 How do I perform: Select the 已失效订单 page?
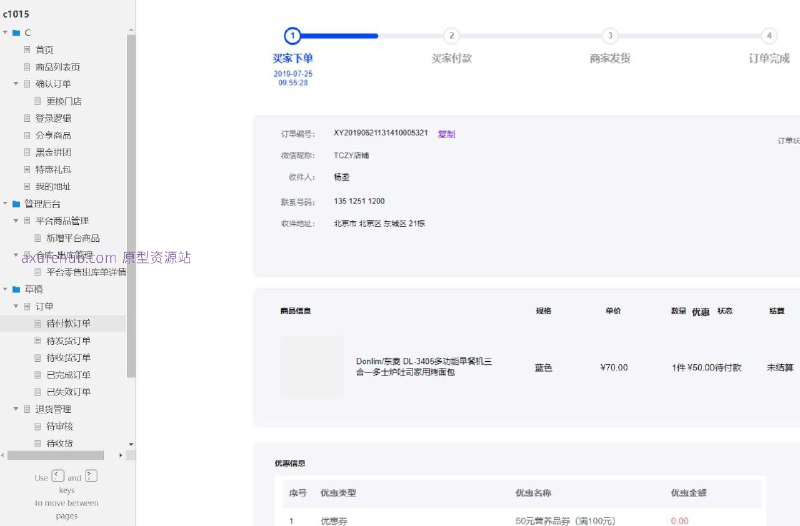pos(68,392)
